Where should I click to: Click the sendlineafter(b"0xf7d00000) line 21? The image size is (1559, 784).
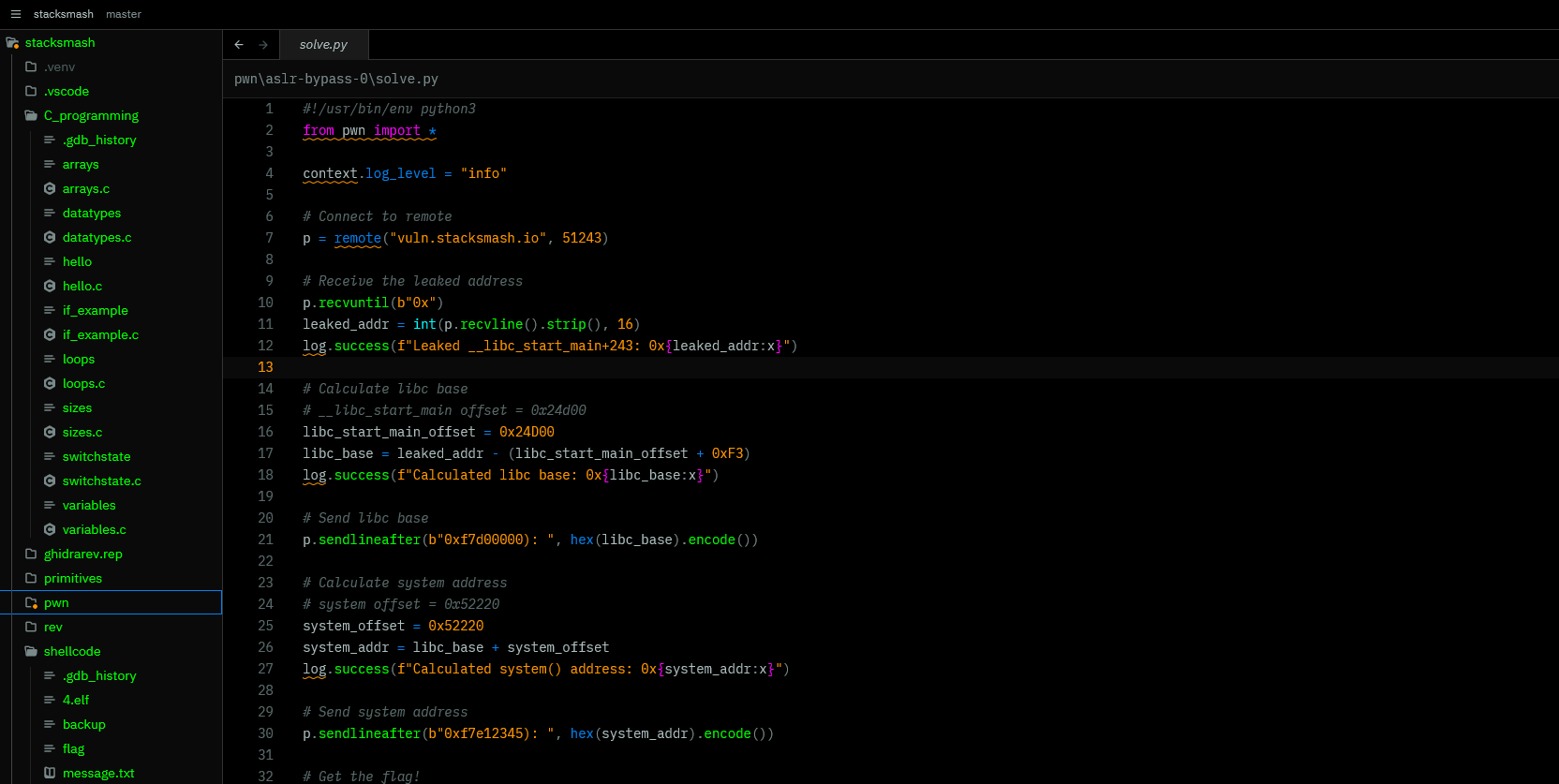530,540
